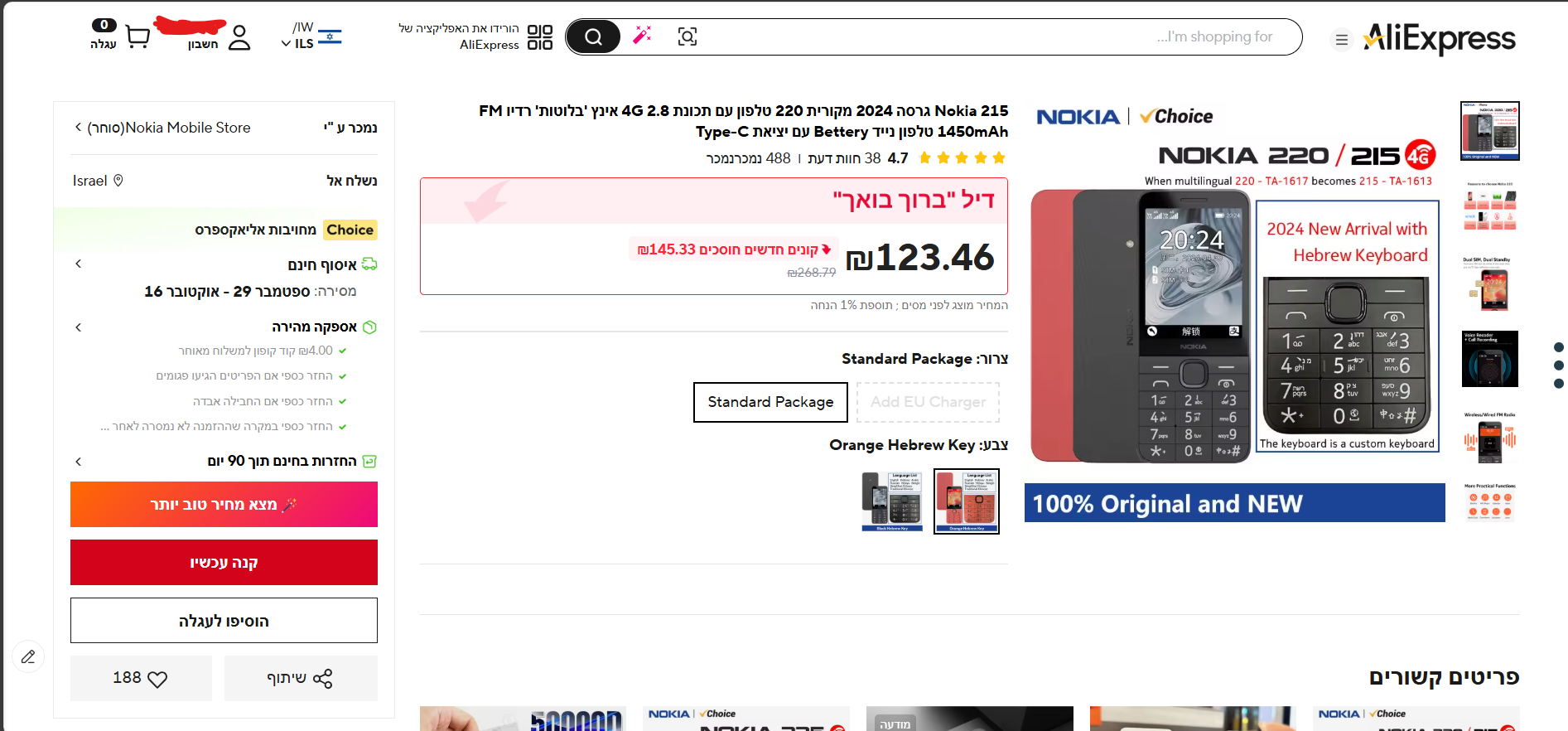Click the 38 reviews link
The width and height of the screenshot is (1568, 731).
click(x=844, y=158)
